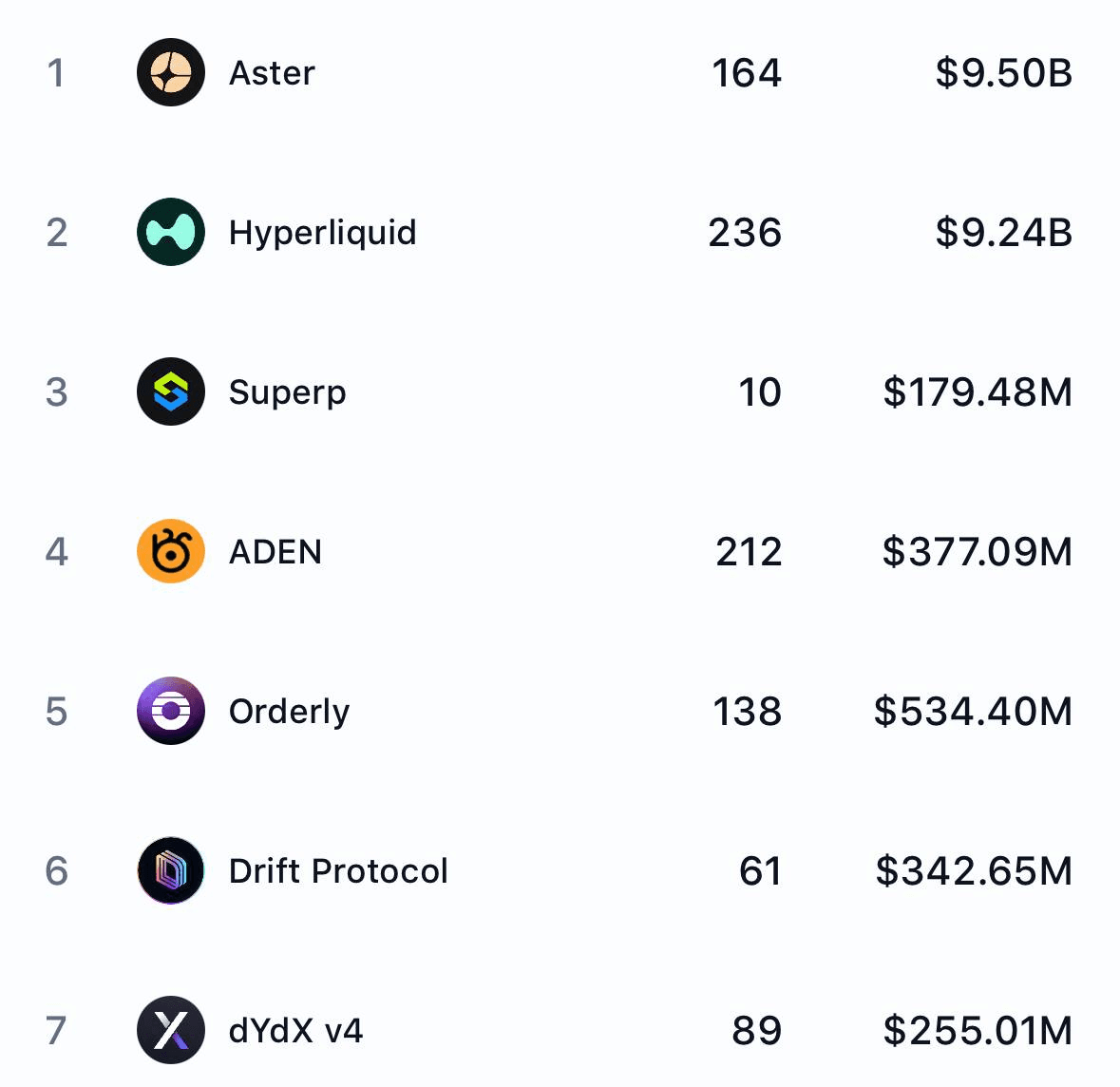The height and width of the screenshot is (1087, 1120).
Task: Click the Hyperliquid logo icon
Action: tap(171, 232)
